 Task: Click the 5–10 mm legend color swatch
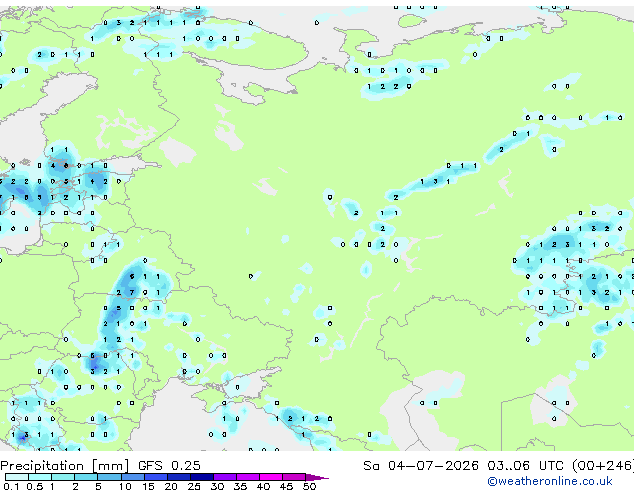(x=109, y=477)
